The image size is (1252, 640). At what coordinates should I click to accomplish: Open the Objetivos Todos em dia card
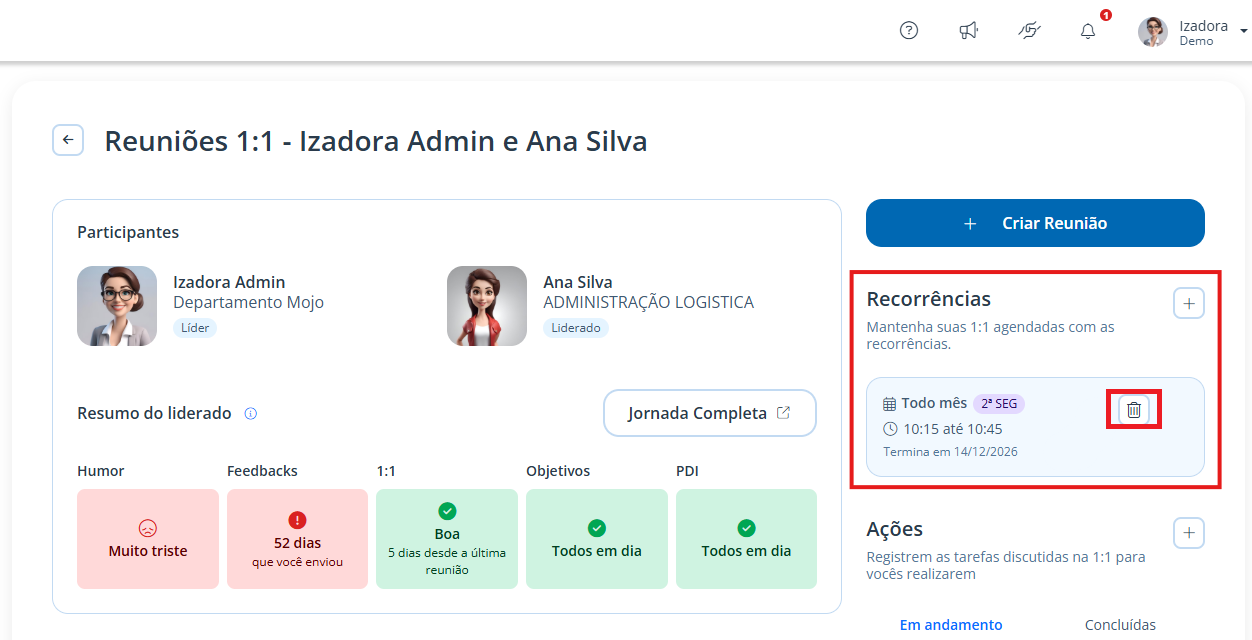tap(597, 539)
